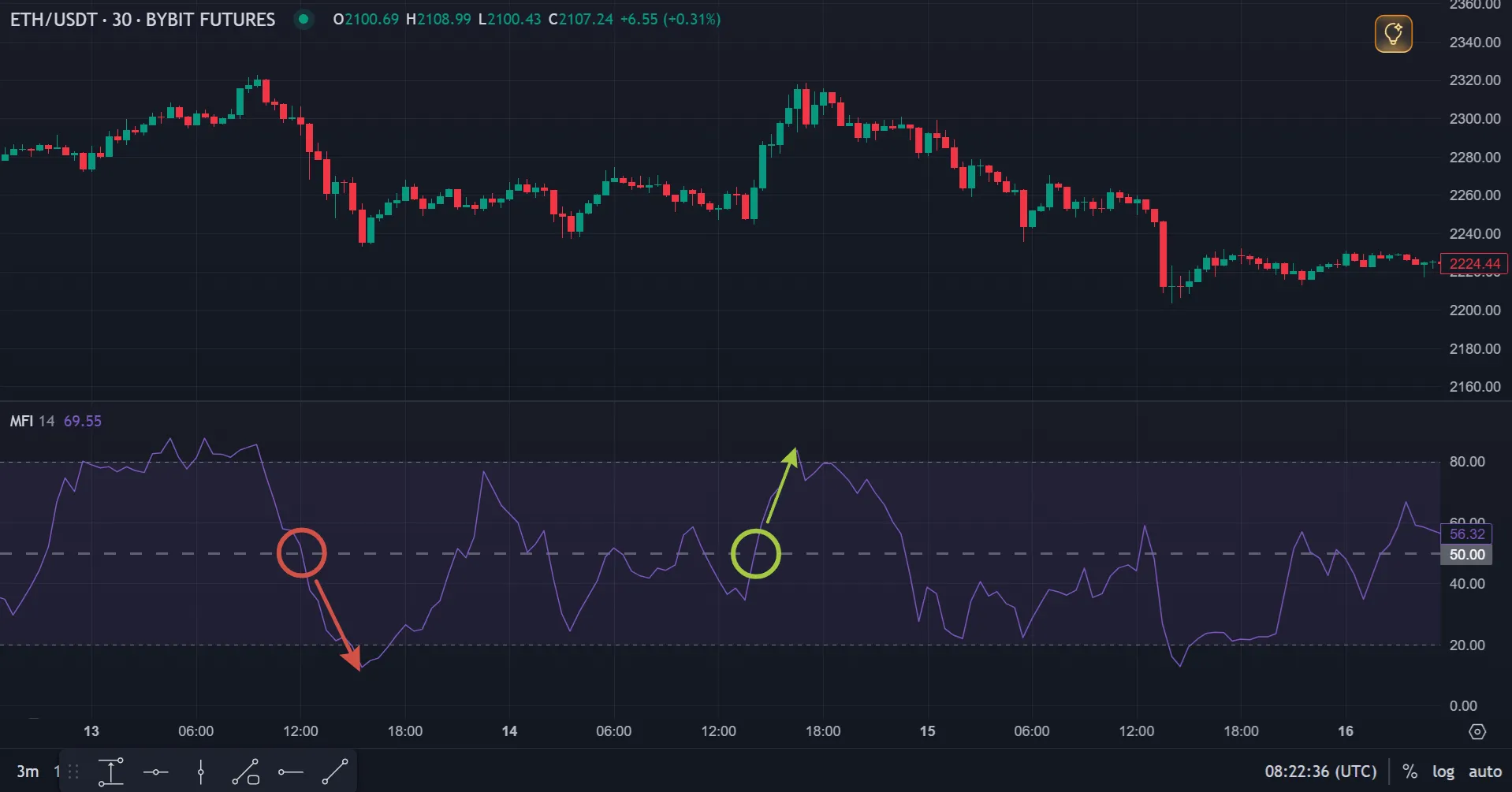Image resolution: width=1512 pixels, height=792 pixels.
Task: Click the 2180.00 price axis label
Action: coord(1475,349)
